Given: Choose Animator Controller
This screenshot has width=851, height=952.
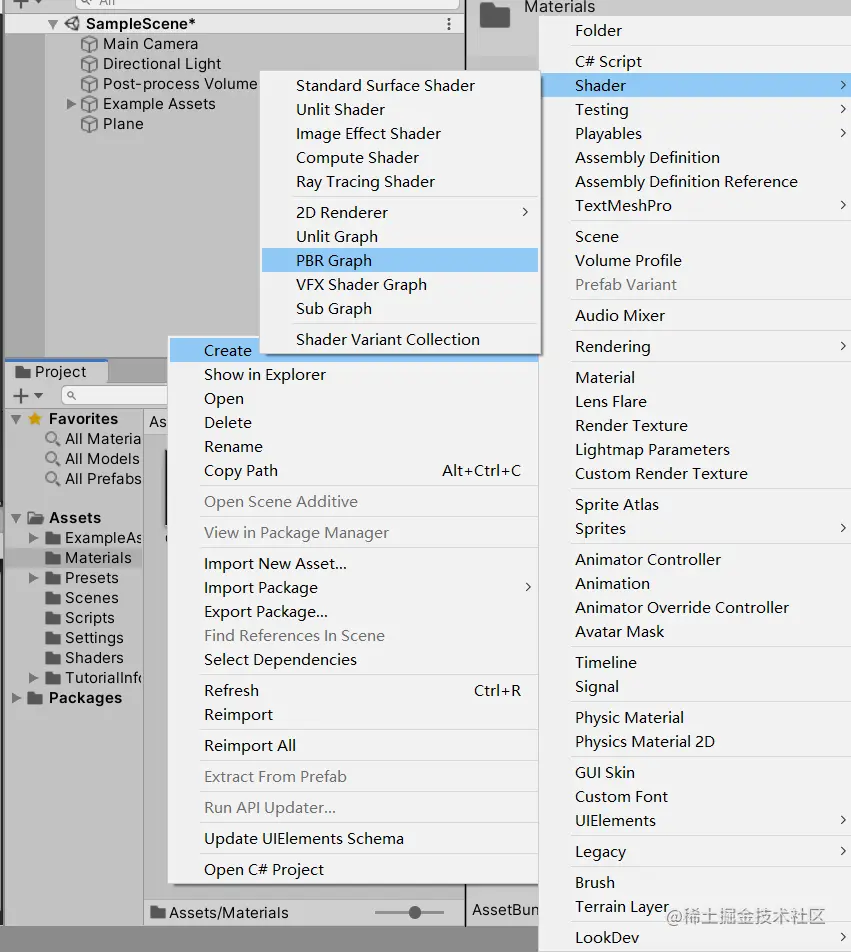Looking at the screenshot, I should coord(696,560).
